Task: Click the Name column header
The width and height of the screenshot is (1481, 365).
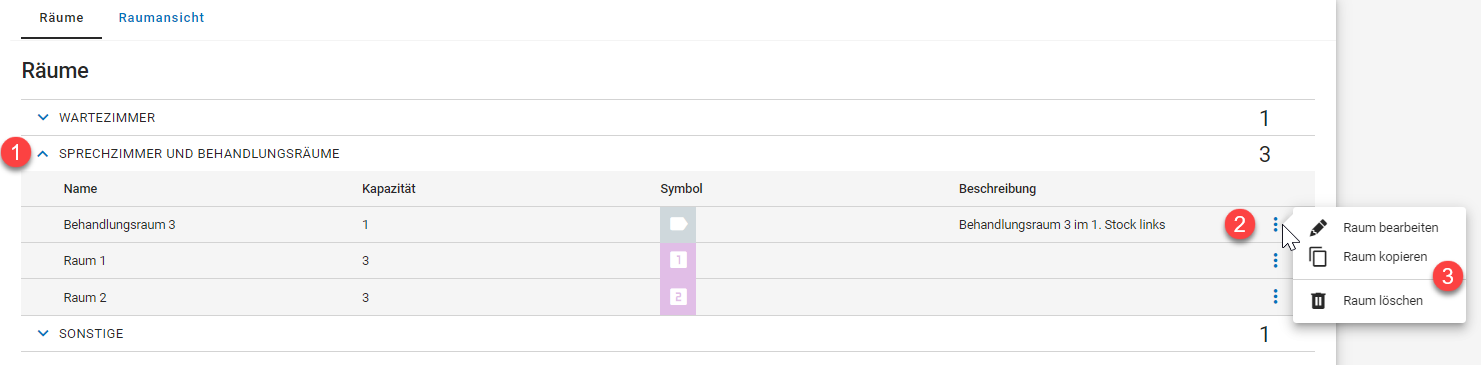Action: click(x=80, y=188)
